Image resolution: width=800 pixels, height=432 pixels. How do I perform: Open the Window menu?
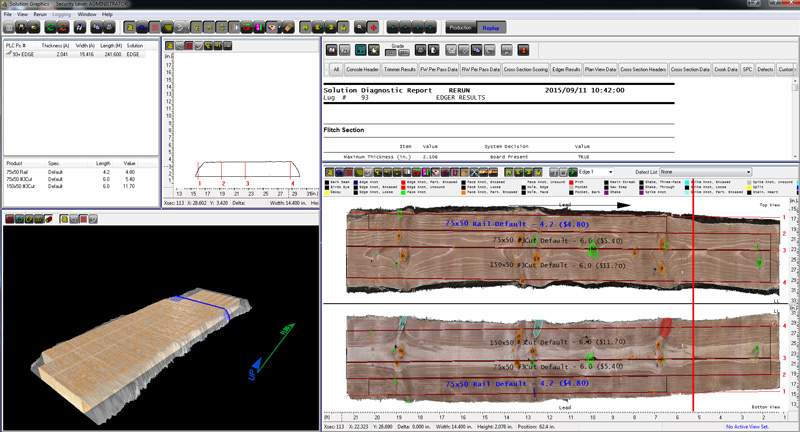pyautogui.click(x=87, y=14)
